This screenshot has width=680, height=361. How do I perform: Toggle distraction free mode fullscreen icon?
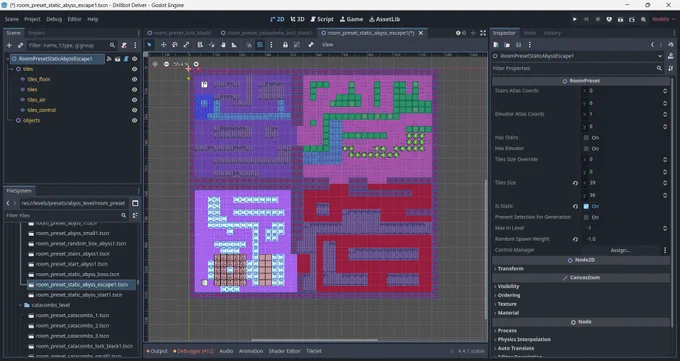(483, 33)
